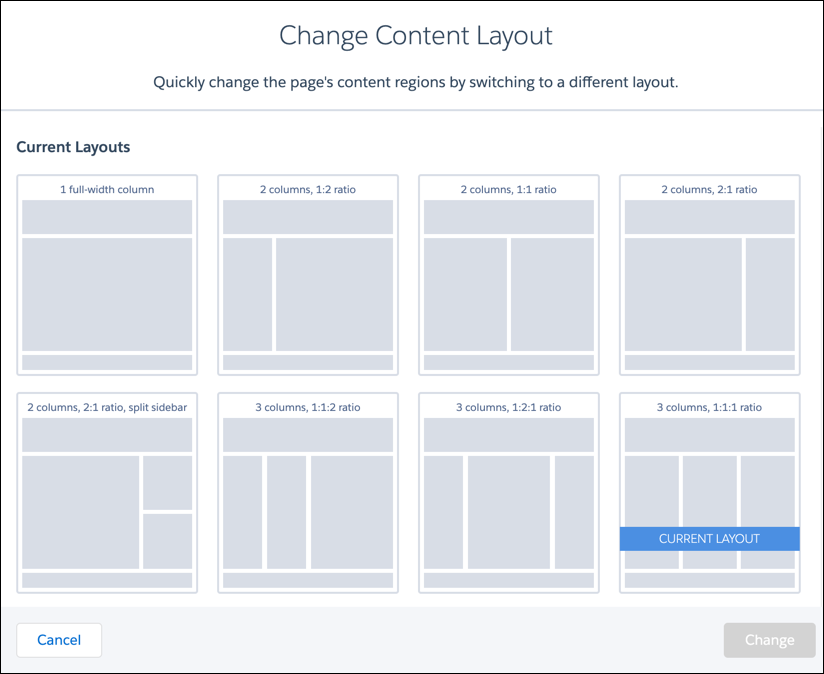Select the 2 columns, 1:2 ratio layout
The image size is (824, 674).
point(307,273)
